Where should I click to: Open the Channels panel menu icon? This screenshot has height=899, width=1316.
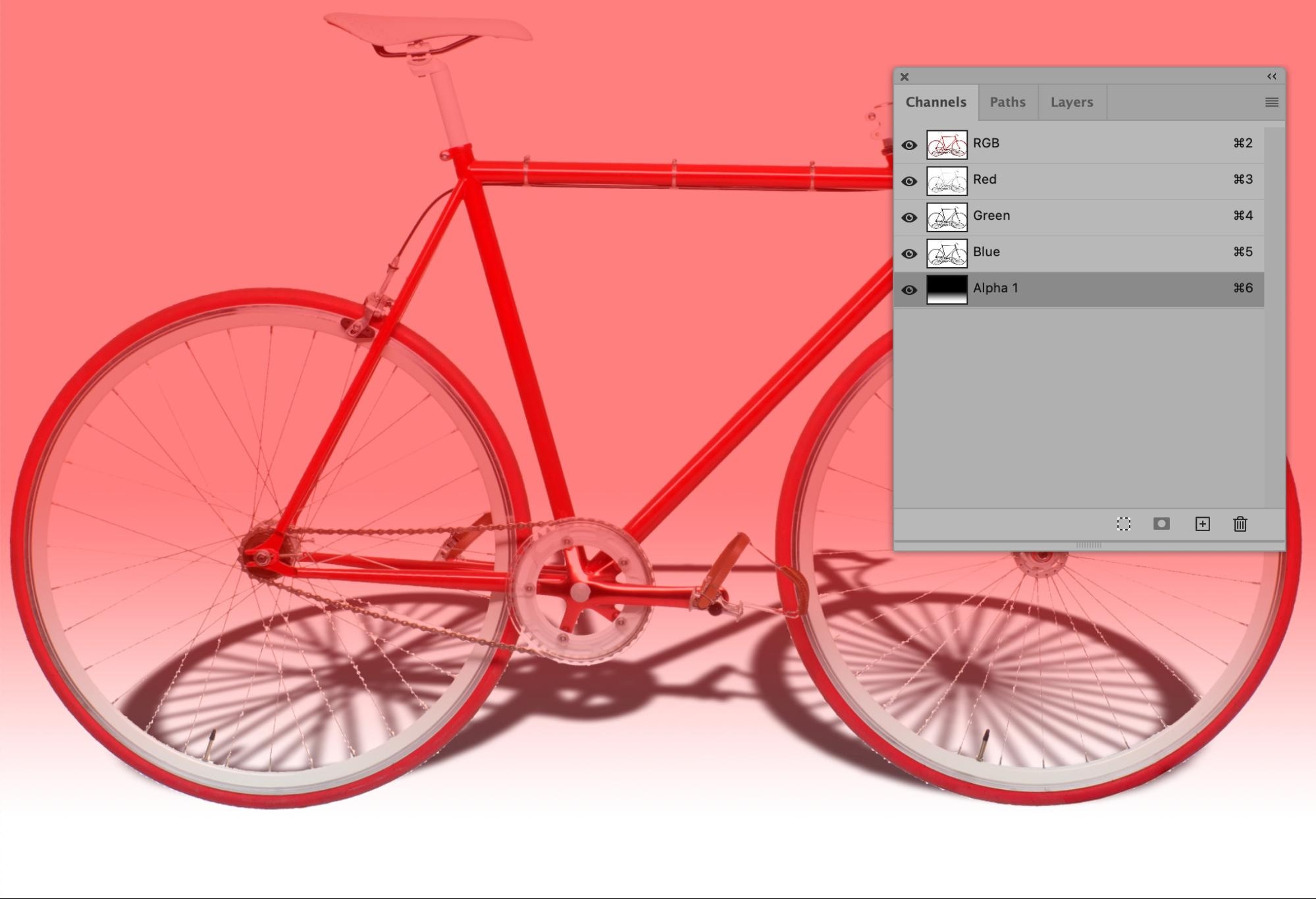[1271, 102]
